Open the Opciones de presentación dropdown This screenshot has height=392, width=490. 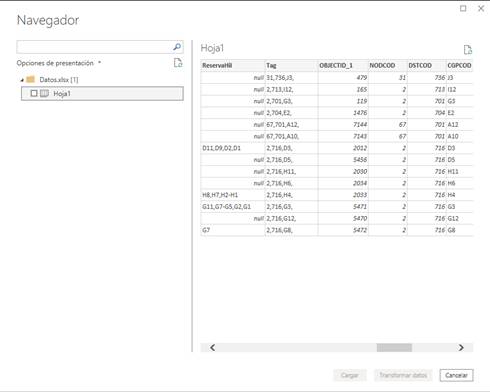[99, 63]
